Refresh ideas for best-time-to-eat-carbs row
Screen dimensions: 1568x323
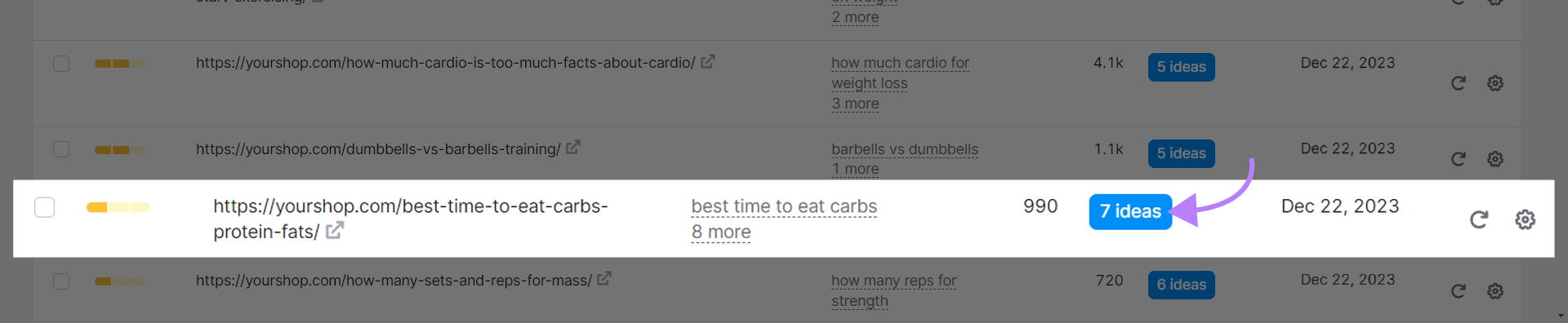point(1479,219)
